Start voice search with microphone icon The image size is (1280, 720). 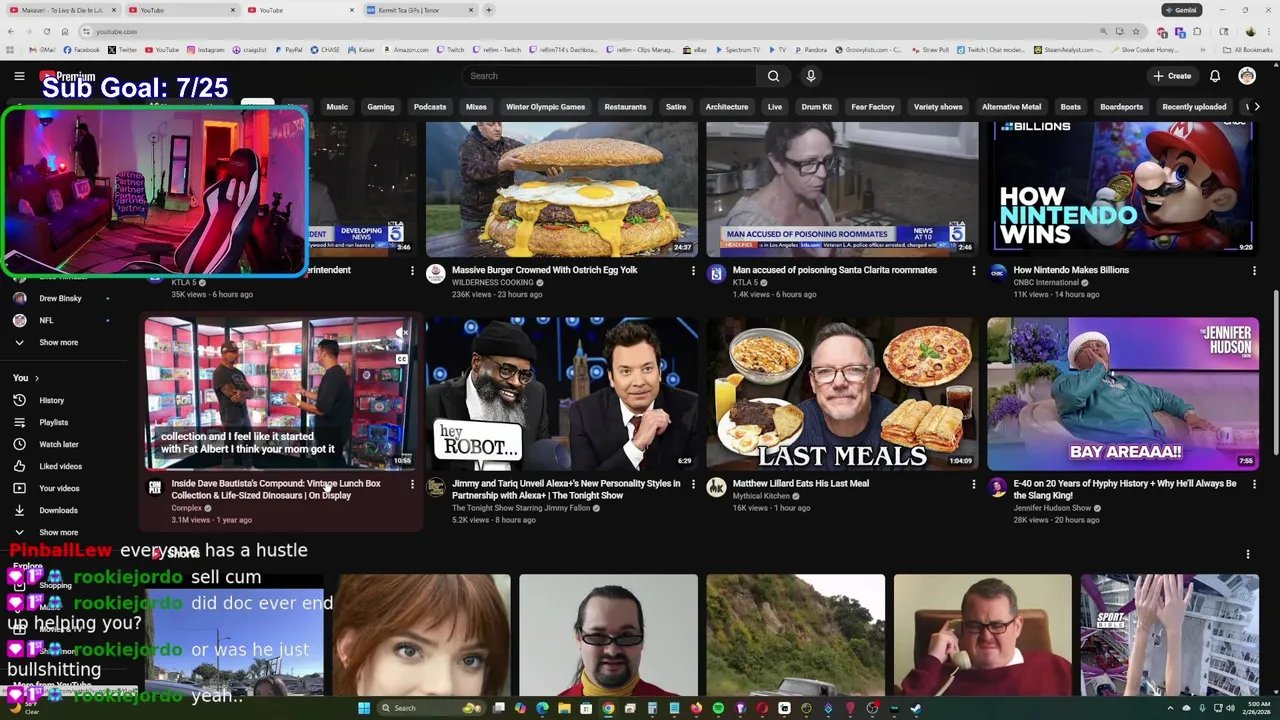(811, 76)
